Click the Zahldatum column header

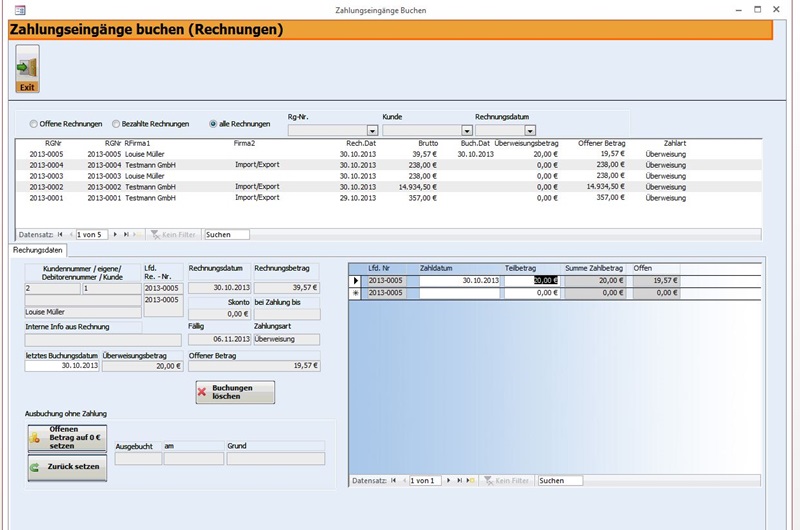(436, 268)
